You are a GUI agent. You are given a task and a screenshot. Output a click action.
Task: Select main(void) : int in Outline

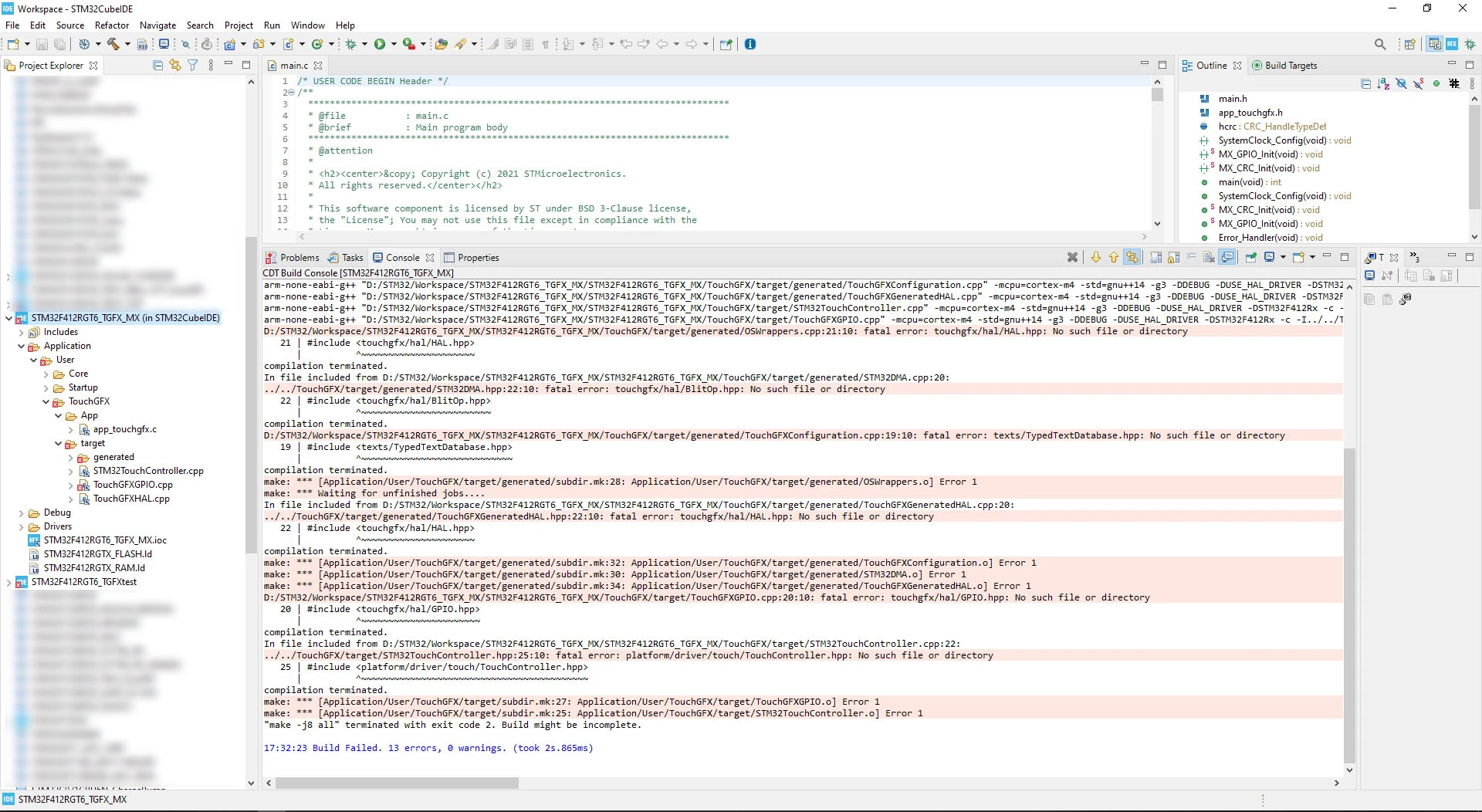coord(1250,182)
